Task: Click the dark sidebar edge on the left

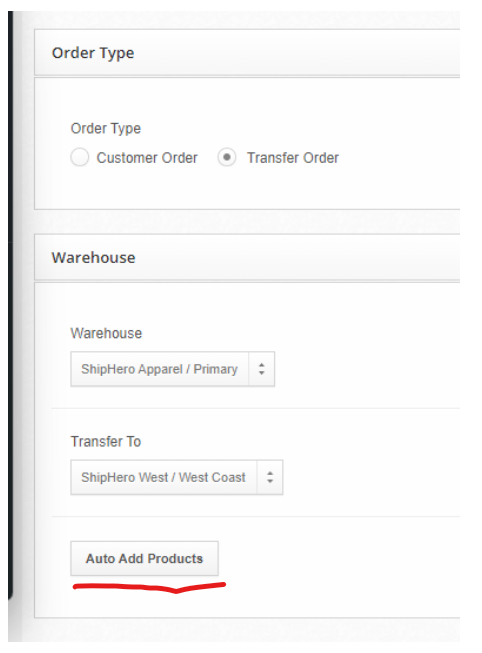Action: [10, 304]
